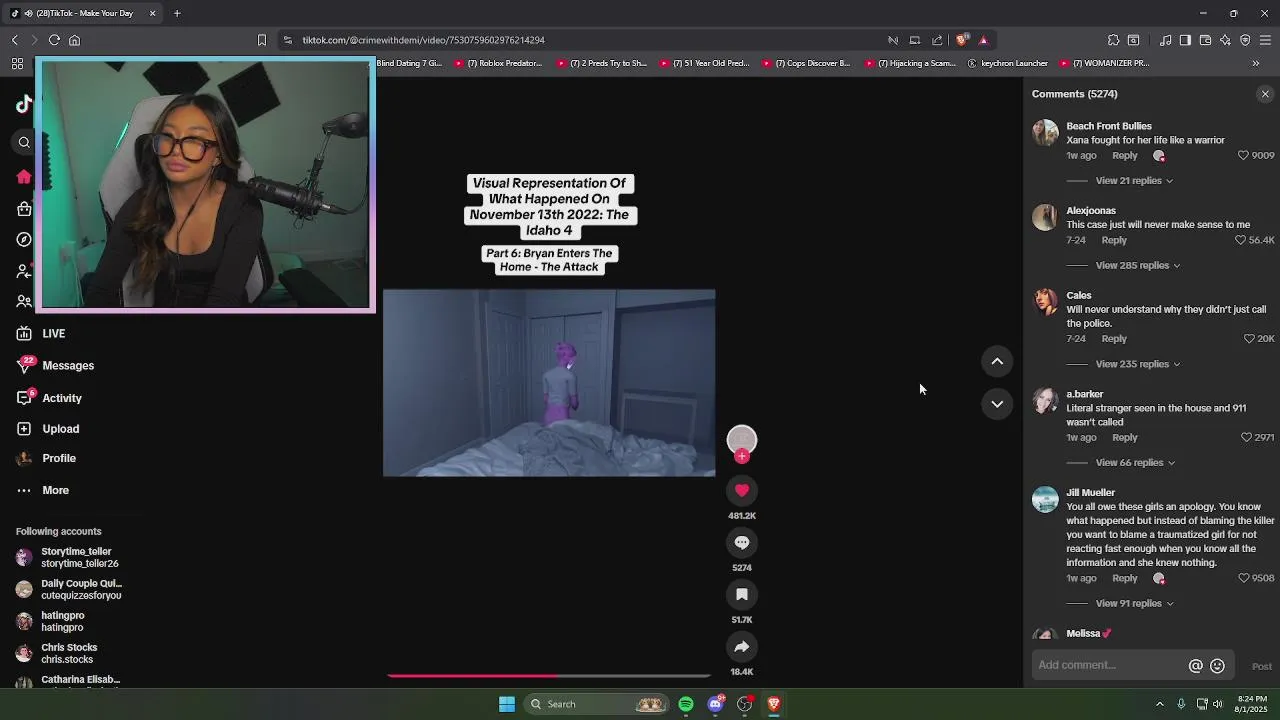The image size is (1280, 720).
Task: Reply to Cales' comment
Action: (1114, 339)
